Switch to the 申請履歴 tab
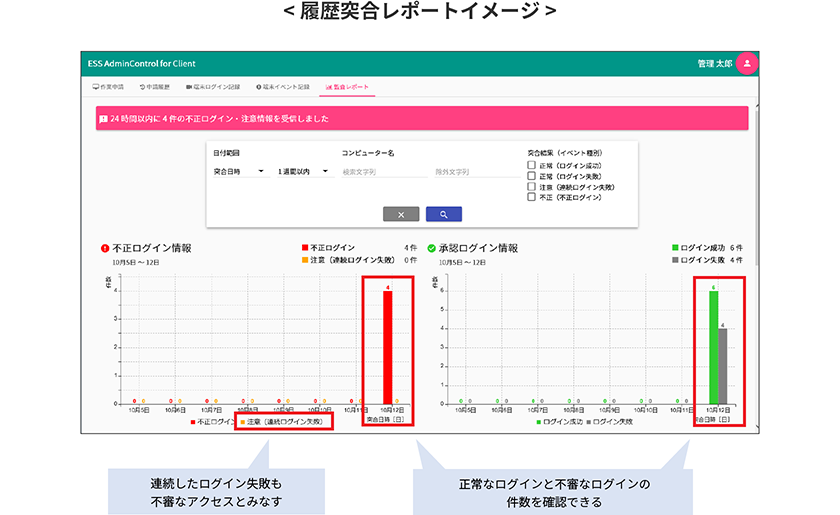This screenshot has height=515, width=840. (158, 87)
